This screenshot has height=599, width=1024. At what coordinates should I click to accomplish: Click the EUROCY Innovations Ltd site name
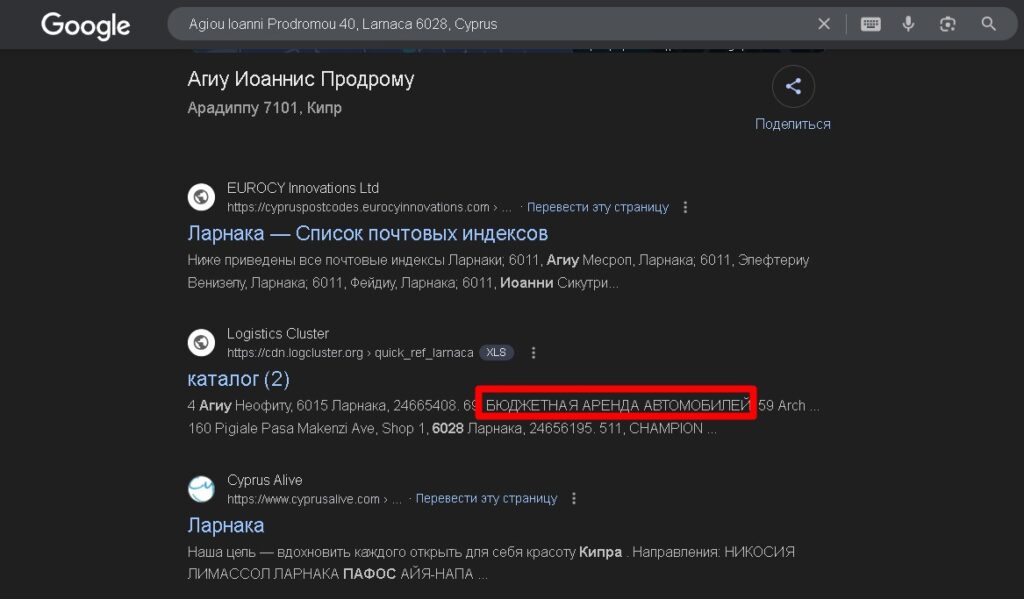tap(303, 188)
